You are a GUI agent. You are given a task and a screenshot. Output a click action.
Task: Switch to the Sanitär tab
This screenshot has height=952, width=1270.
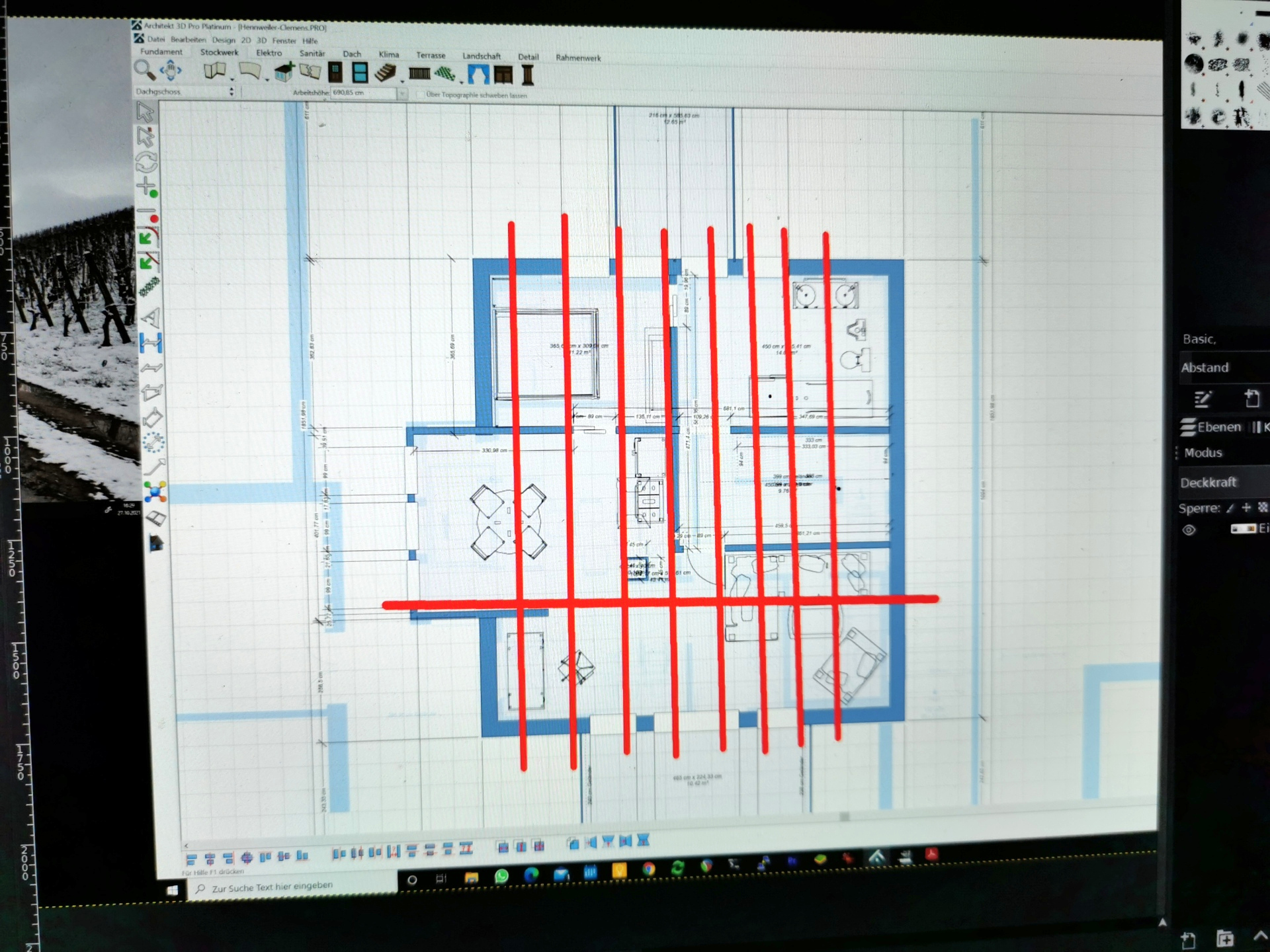[312, 54]
